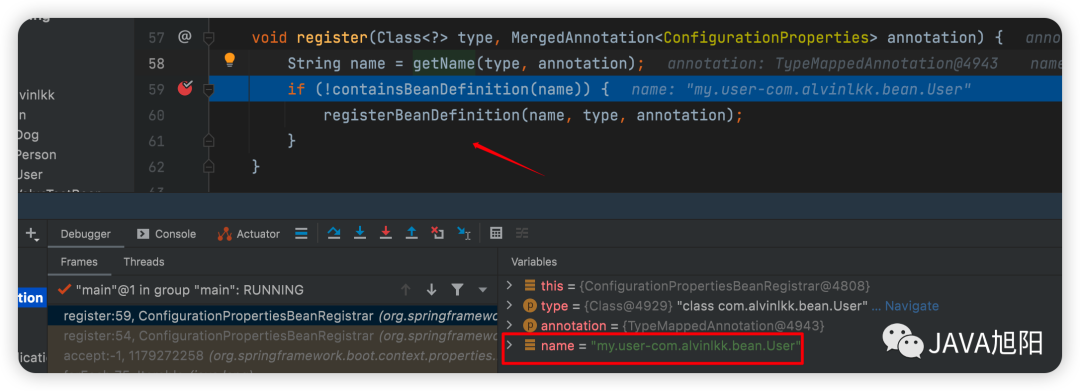Viewport: 1080px width, 391px height.
Task: Click the 'this' variable's ConfigurationPropertiesBeanRegistrar@4808 value
Action: (x=726, y=285)
